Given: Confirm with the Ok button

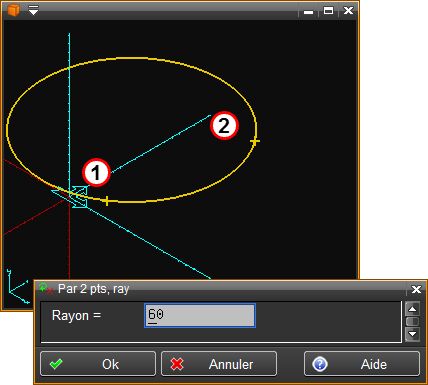Looking at the screenshot, I should 98,364.
